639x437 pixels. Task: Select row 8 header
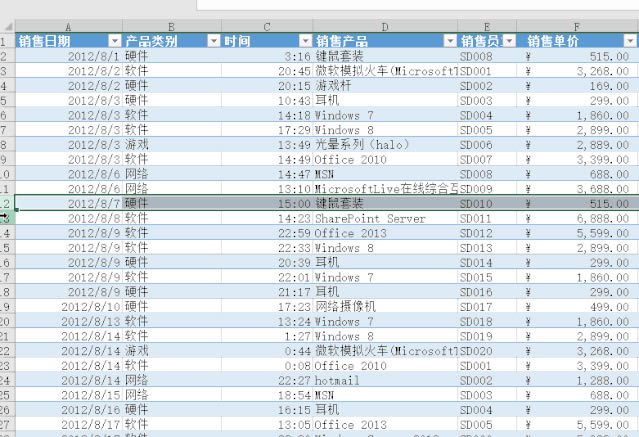pos(7,144)
